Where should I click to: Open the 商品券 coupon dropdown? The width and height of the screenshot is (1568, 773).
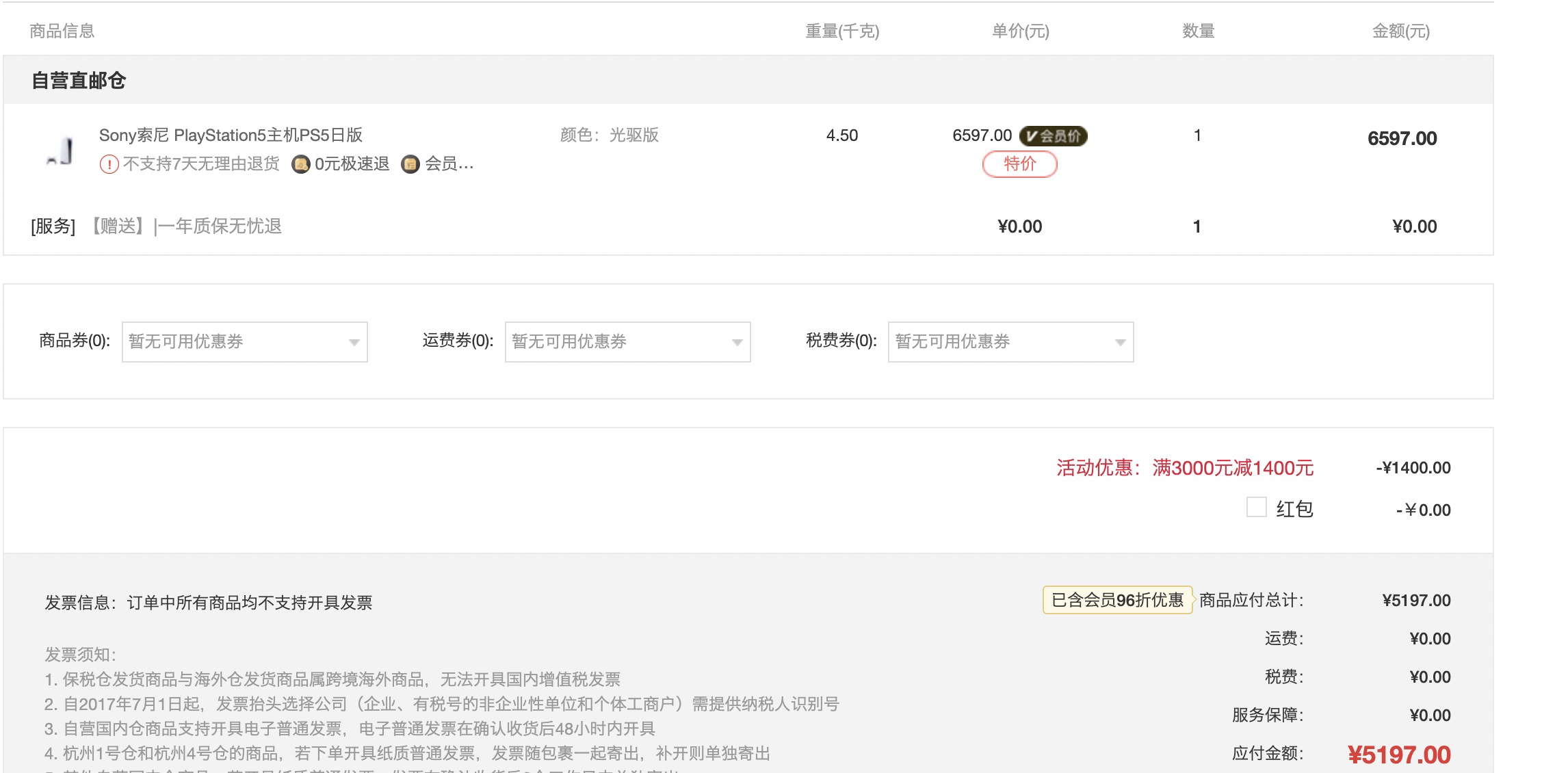[x=245, y=341]
